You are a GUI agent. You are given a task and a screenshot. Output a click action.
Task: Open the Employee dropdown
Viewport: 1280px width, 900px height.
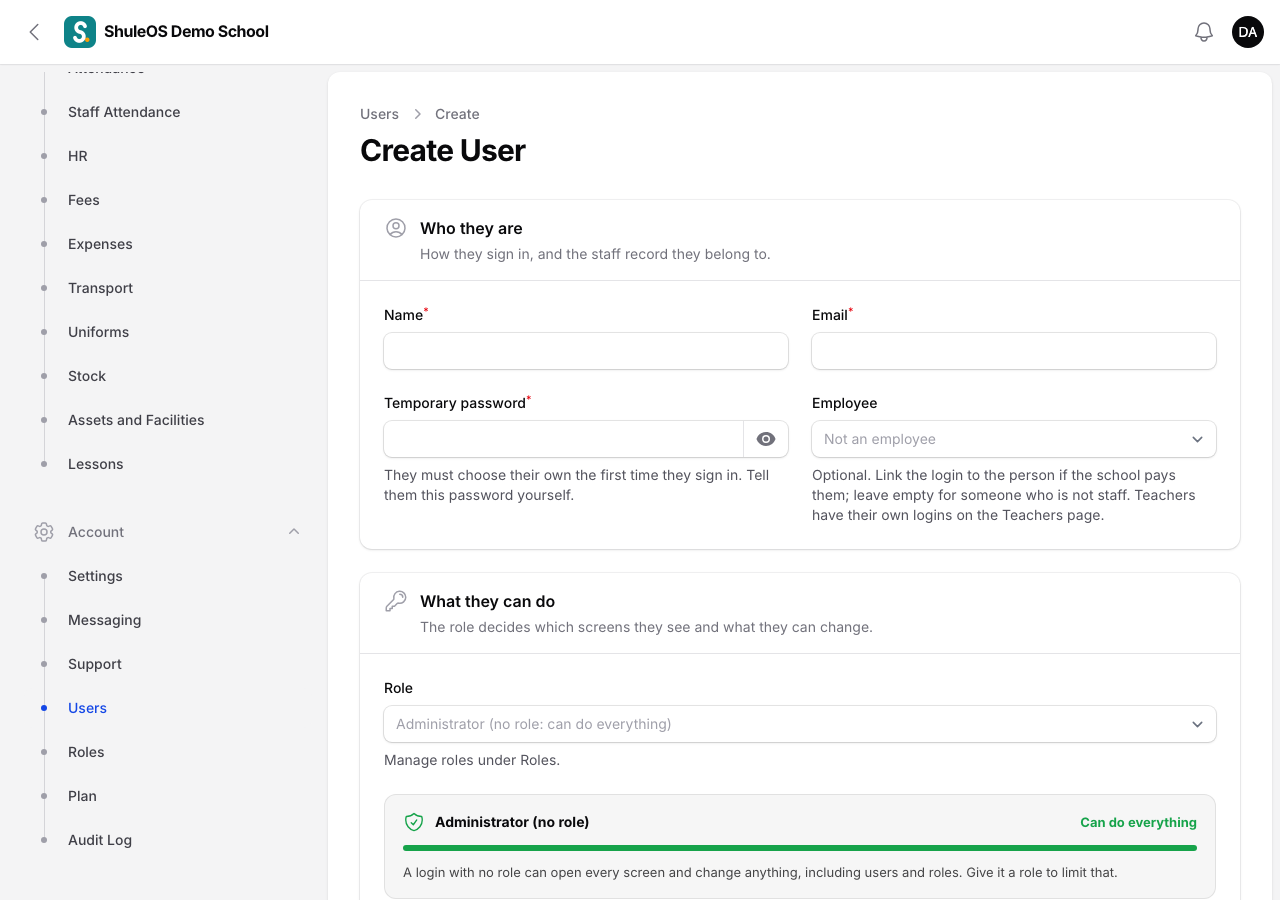1014,439
